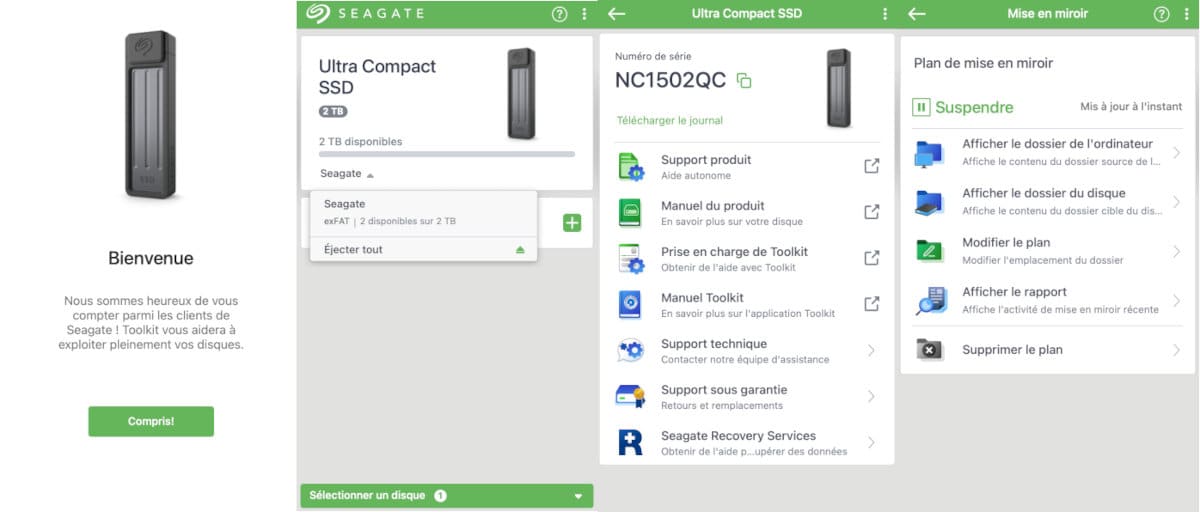
Task: Expand the Support sous garantie chevron
Action: (871, 396)
